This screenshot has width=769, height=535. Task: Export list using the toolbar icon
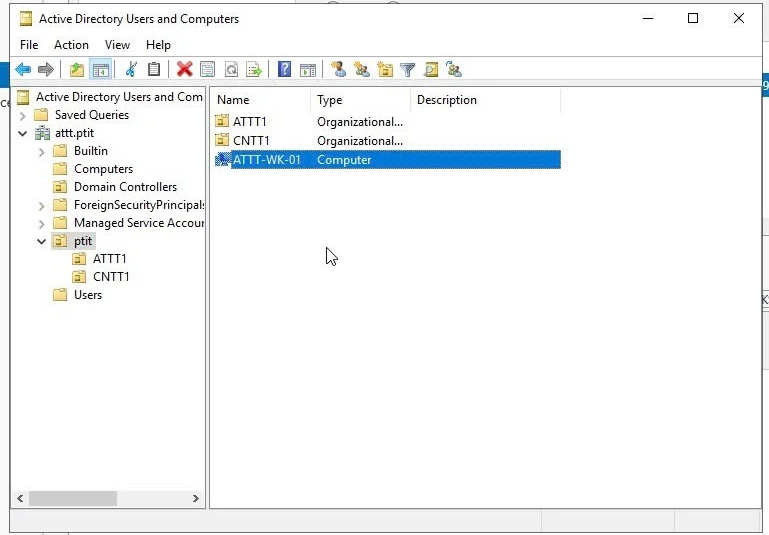tap(254, 70)
